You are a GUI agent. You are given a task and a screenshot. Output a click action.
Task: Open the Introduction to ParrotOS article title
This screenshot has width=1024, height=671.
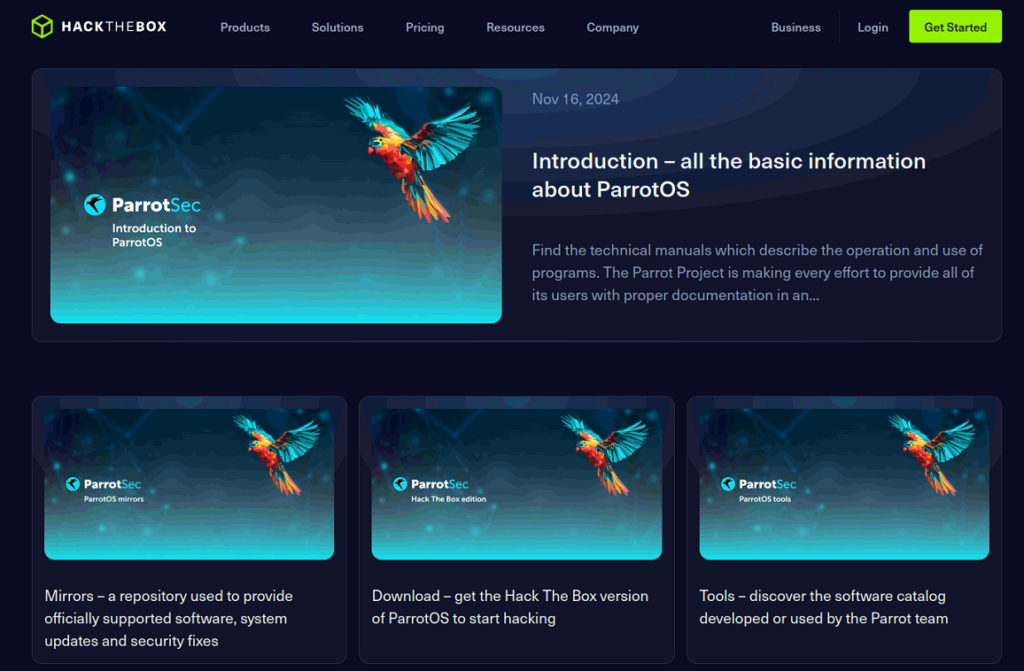[728, 175]
